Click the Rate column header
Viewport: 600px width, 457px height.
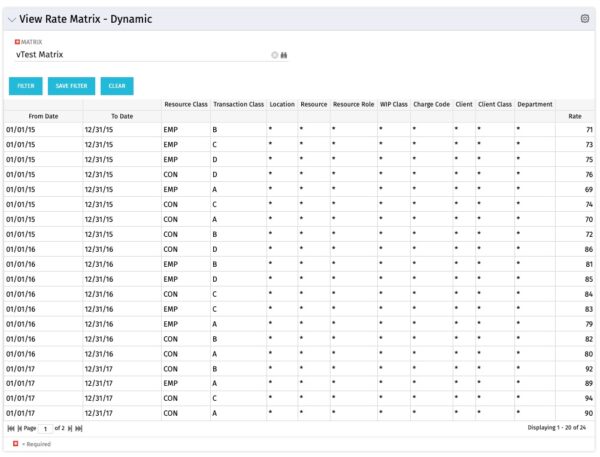[575, 116]
